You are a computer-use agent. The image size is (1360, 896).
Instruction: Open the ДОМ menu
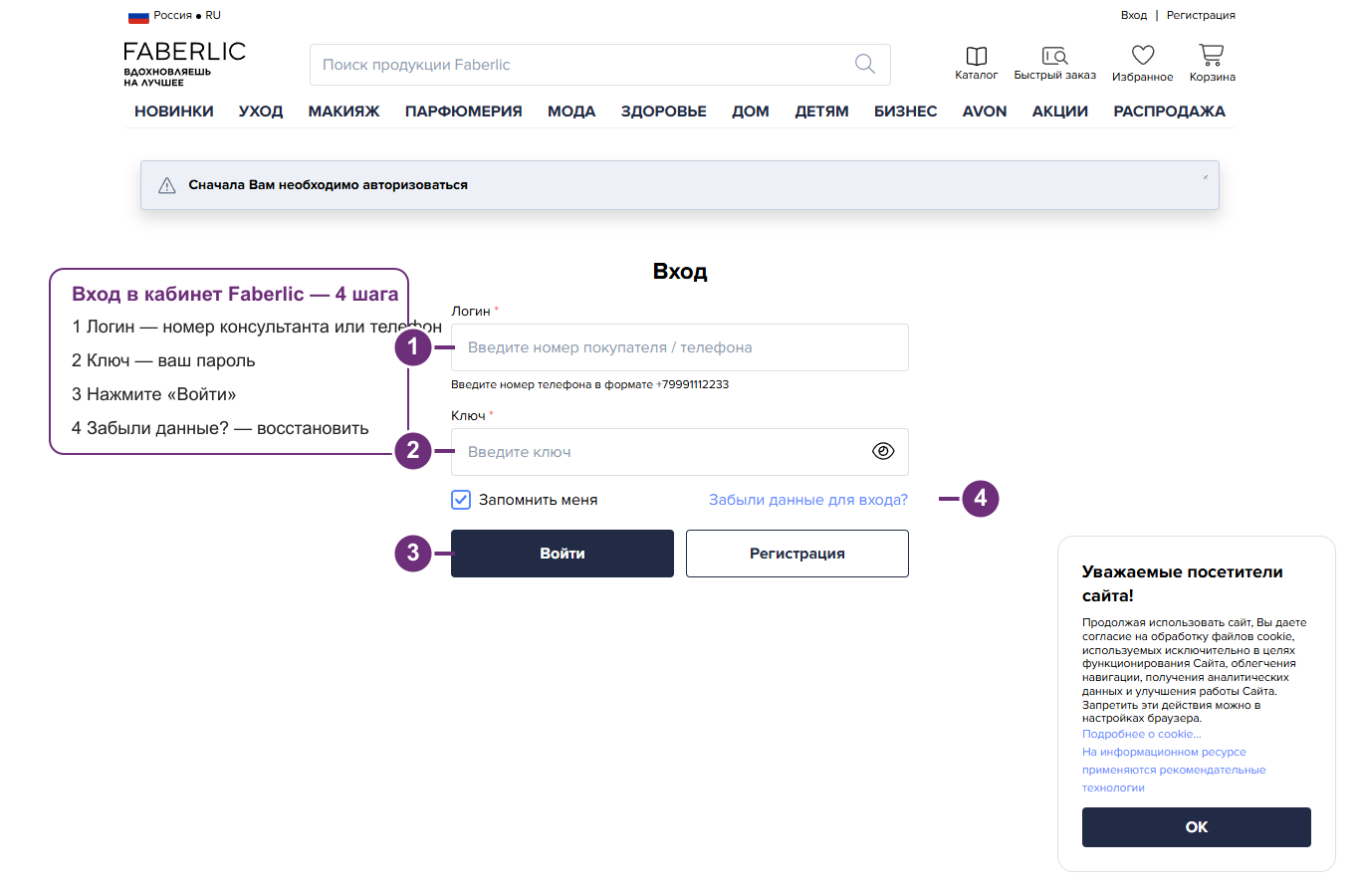click(x=751, y=112)
